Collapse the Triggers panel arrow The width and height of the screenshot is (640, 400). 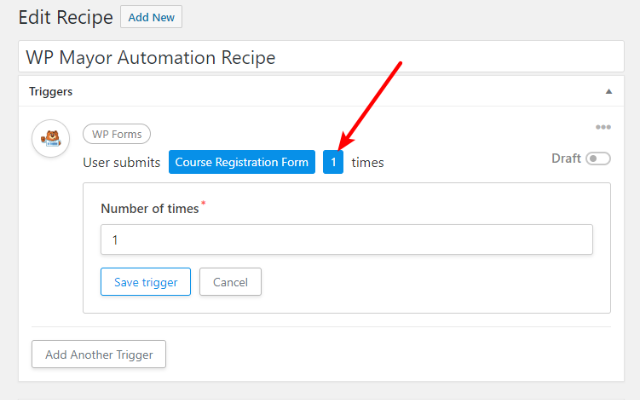(609, 91)
